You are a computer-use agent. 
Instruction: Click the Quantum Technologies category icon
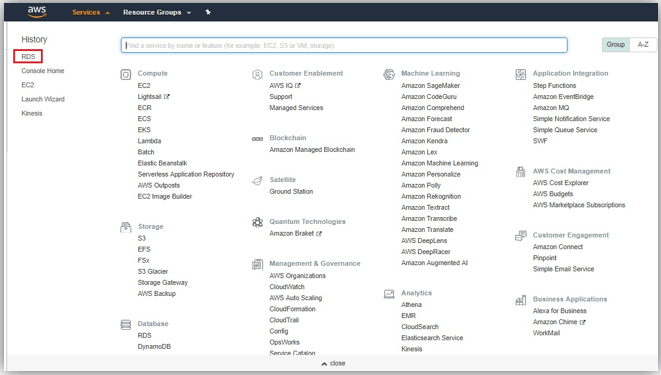[257, 222]
